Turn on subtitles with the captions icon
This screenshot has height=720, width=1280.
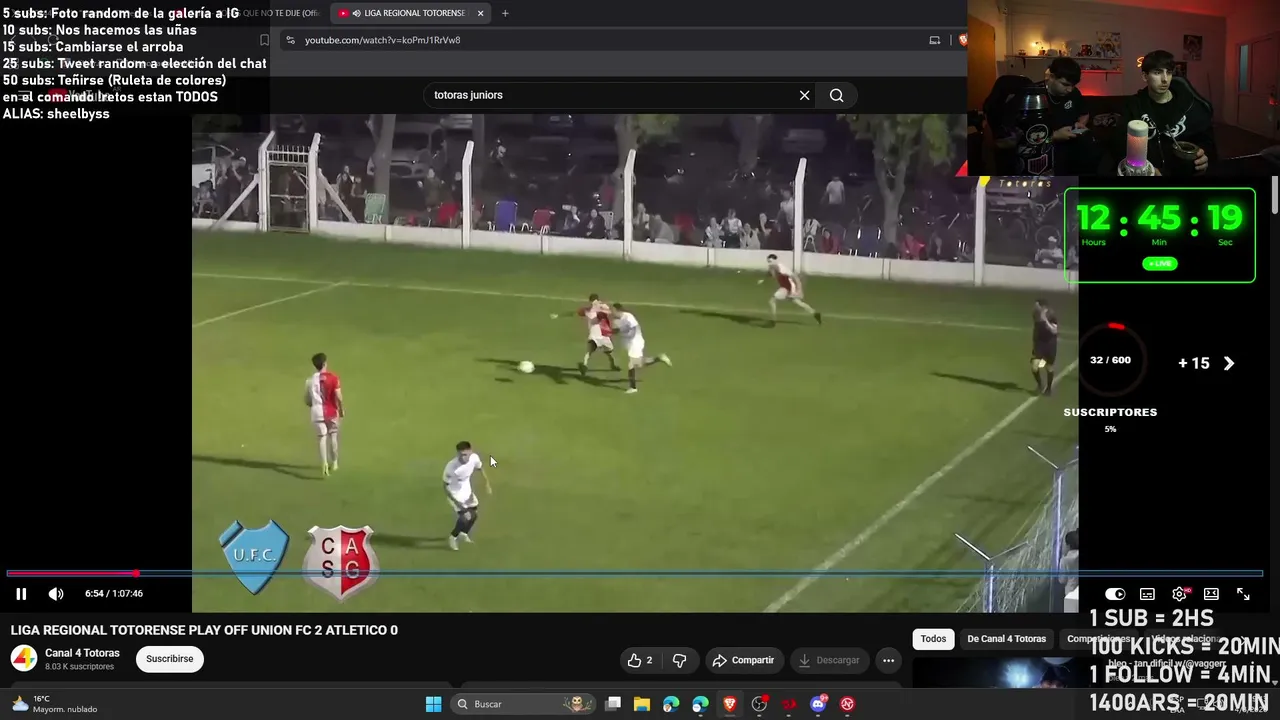pos(1147,594)
